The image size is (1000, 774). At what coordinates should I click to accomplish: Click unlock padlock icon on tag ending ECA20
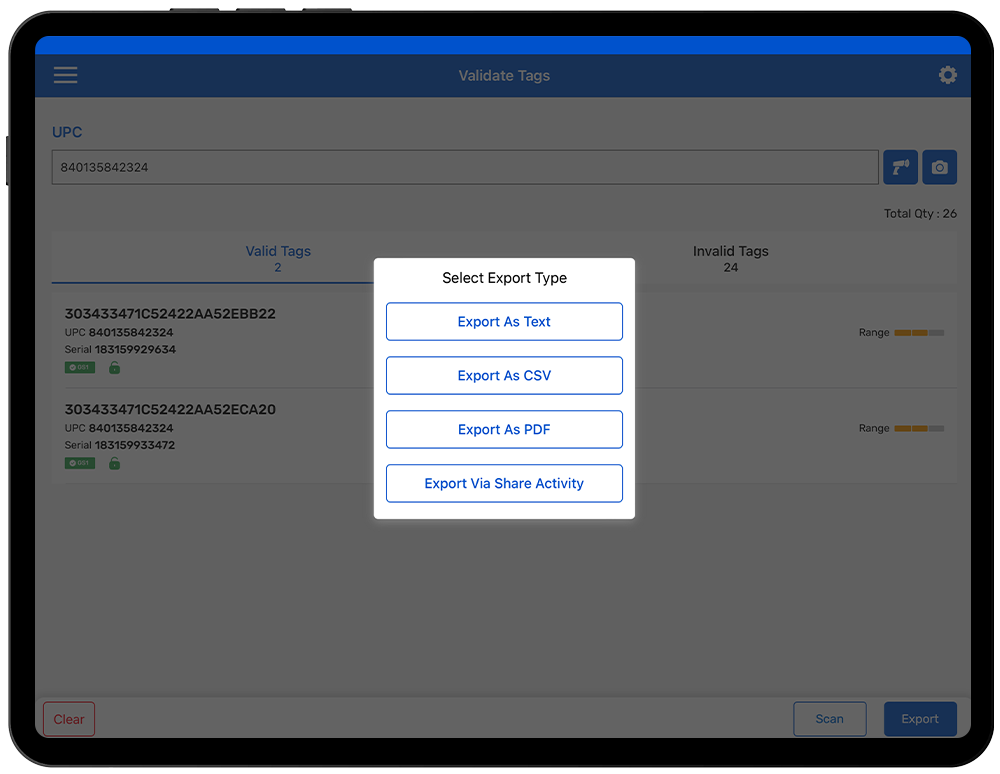114,464
